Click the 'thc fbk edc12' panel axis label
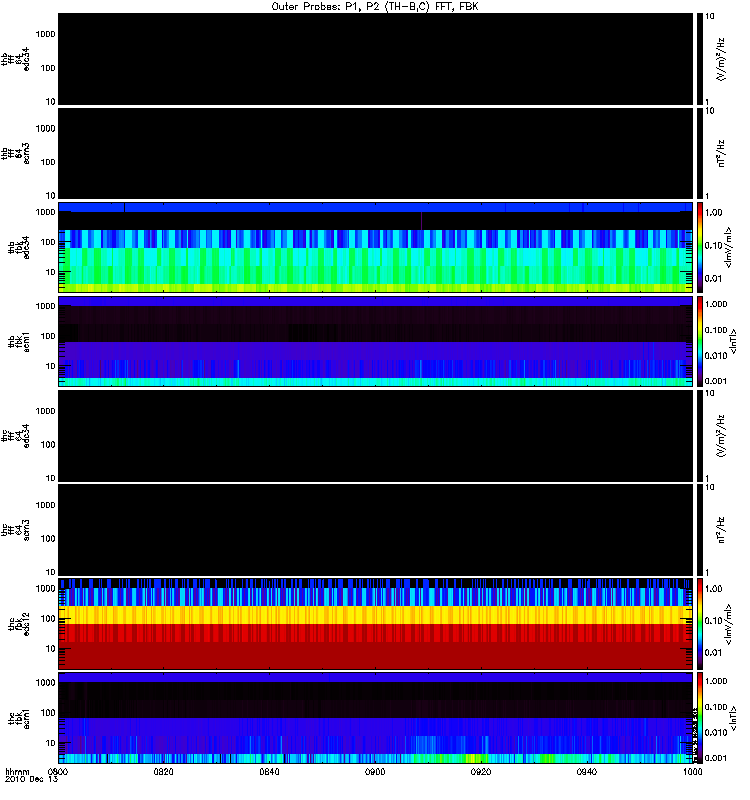Viewport: 750px width, 800px height. click(19, 624)
